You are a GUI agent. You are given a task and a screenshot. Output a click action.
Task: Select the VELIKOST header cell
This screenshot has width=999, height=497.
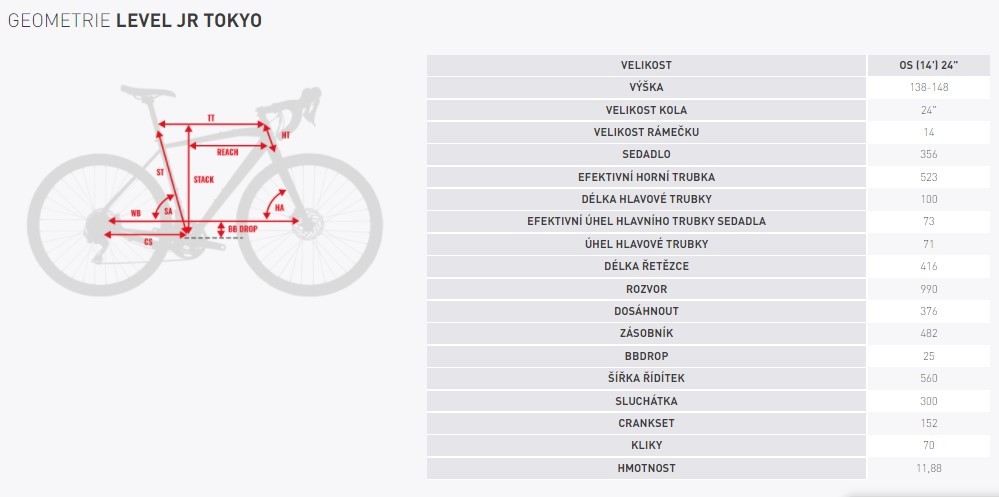(646, 65)
